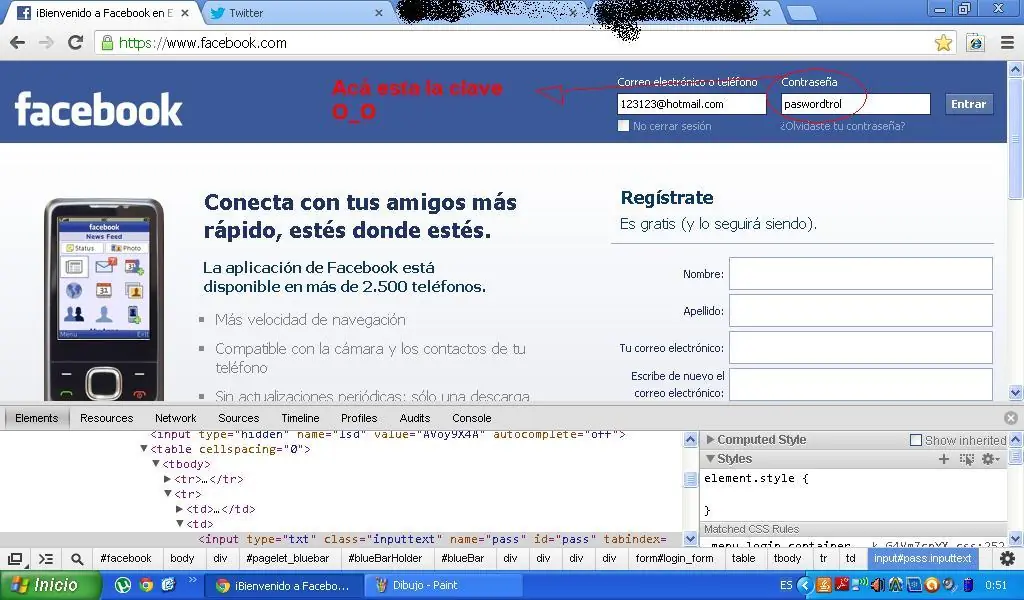Click the Apellido input field
Viewport: 1024px width, 600px height.
[861, 310]
